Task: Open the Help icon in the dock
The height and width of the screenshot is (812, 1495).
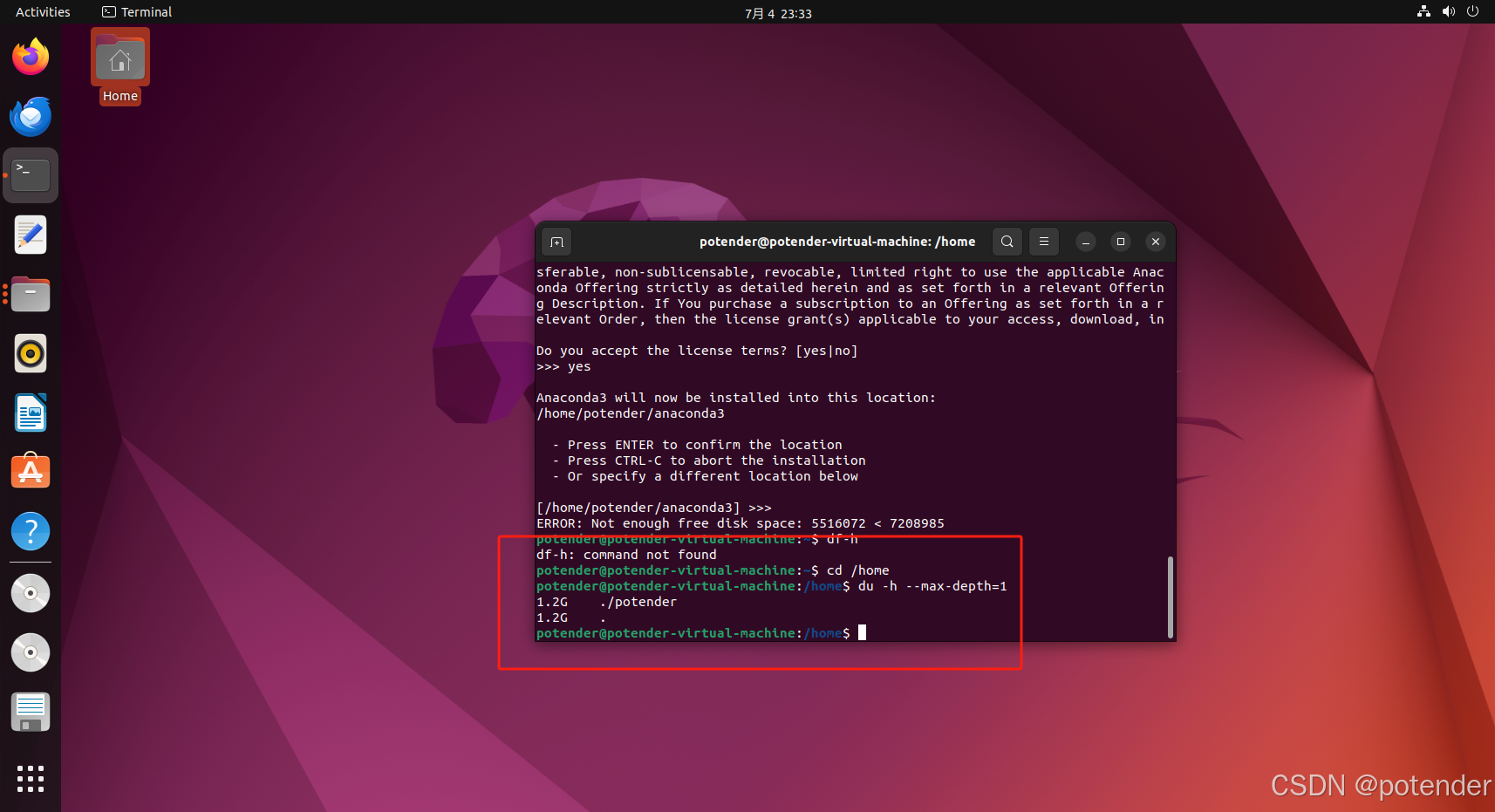Action: [x=31, y=531]
